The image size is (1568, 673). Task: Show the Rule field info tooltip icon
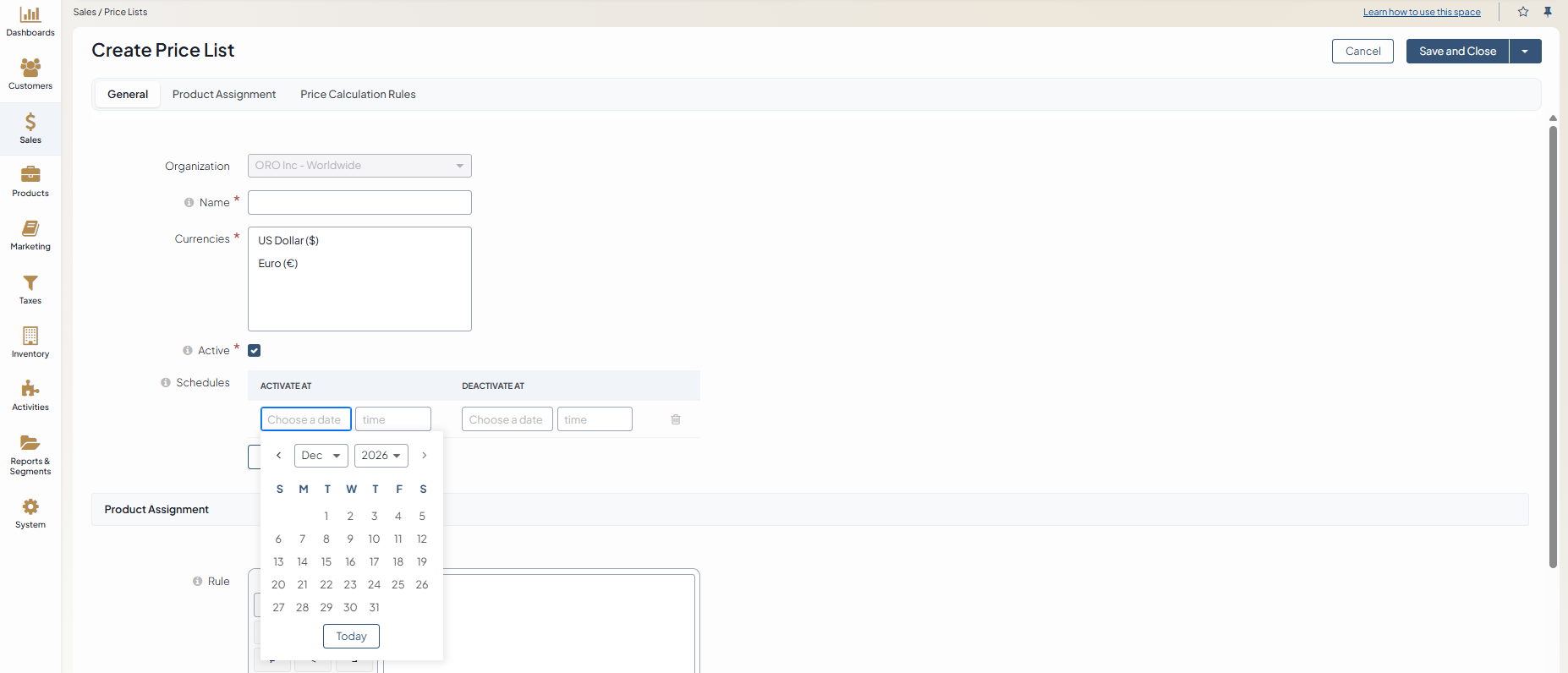(x=198, y=582)
